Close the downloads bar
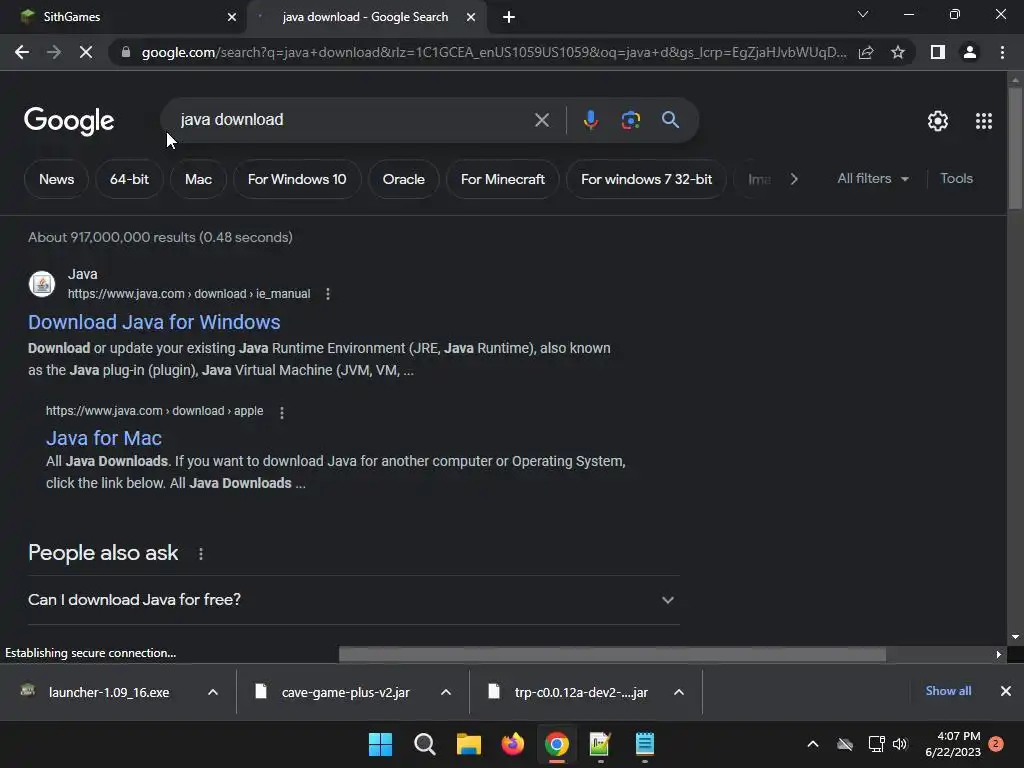The height and width of the screenshot is (768, 1024). click(x=1006, y=691)
